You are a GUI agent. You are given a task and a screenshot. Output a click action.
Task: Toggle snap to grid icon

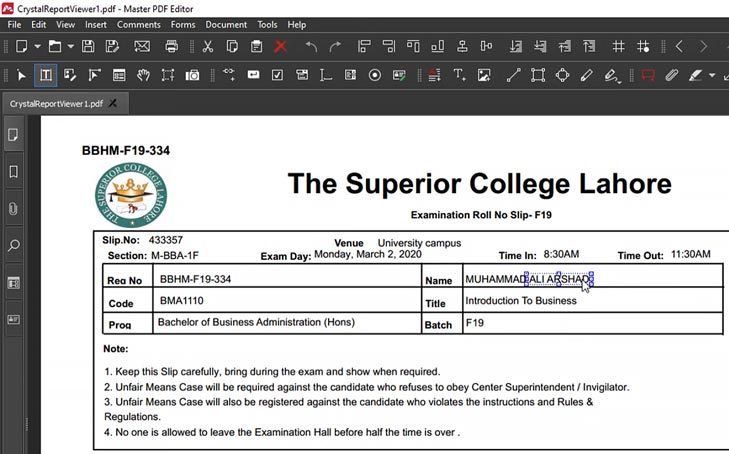pos(643,46)
